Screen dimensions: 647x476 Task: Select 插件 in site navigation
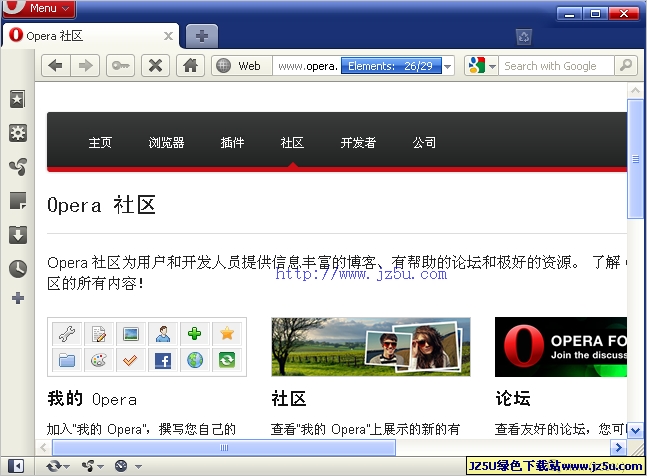232,143
